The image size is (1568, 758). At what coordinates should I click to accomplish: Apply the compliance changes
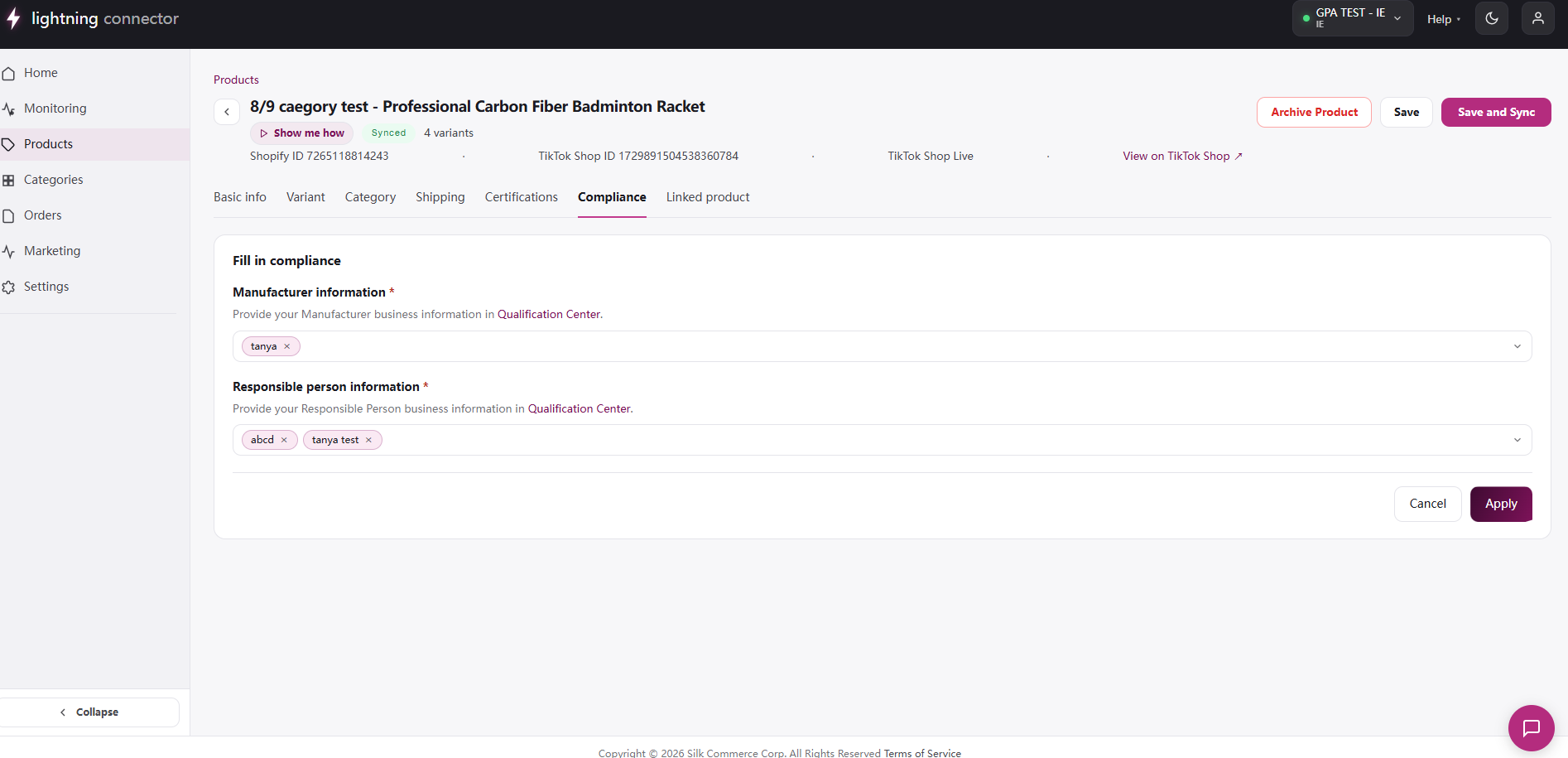click(1501, 504)
